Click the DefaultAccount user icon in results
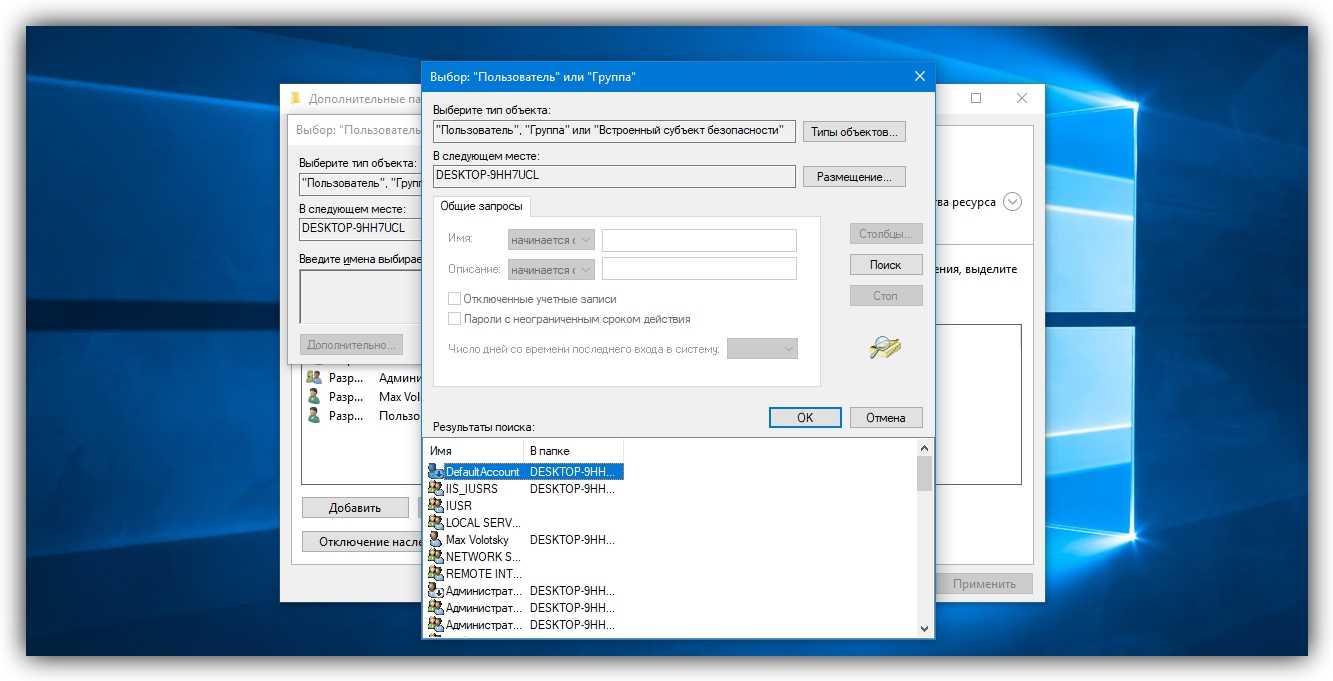The image size is (1333, 681). (x=435, y=471)
